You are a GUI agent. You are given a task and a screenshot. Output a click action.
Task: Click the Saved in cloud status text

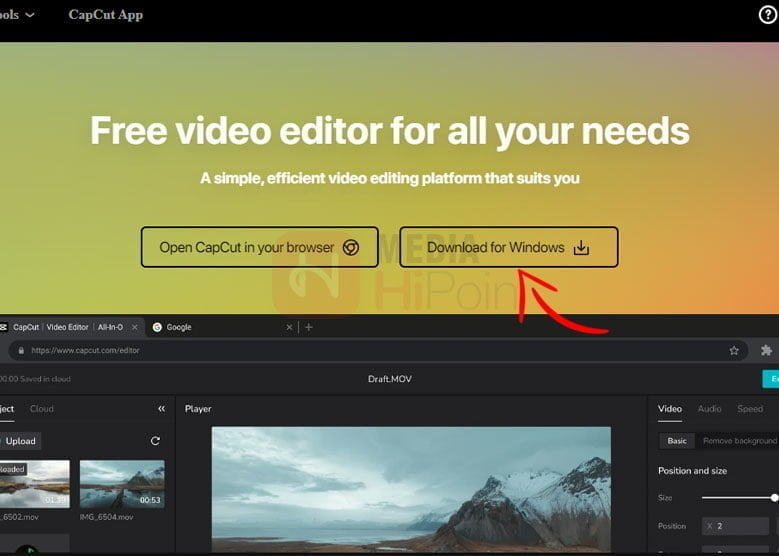point(45,379)
